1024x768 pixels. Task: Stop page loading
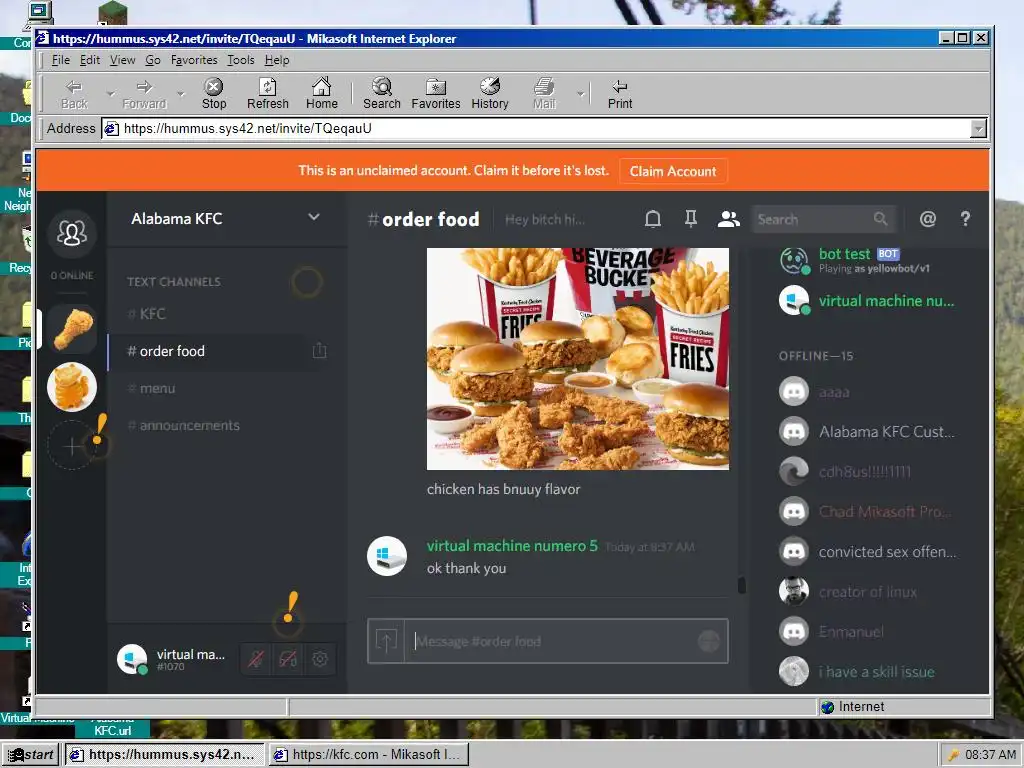(214, 94)
